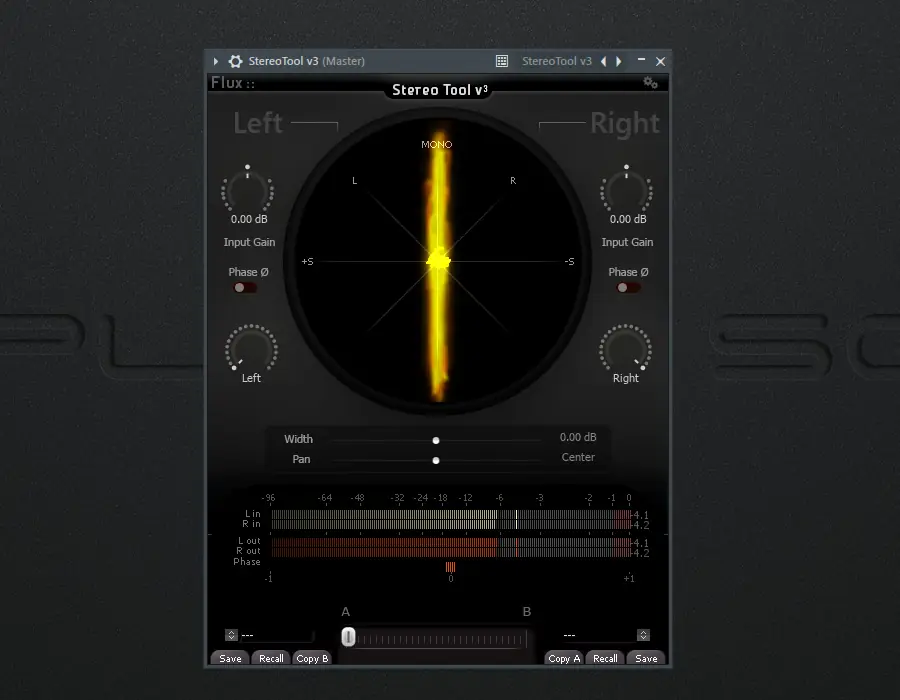Image resolution: width=900 pixels, height=700 pixels.
Task: Click the right Input Gain knob
Action: pos(626,189)
